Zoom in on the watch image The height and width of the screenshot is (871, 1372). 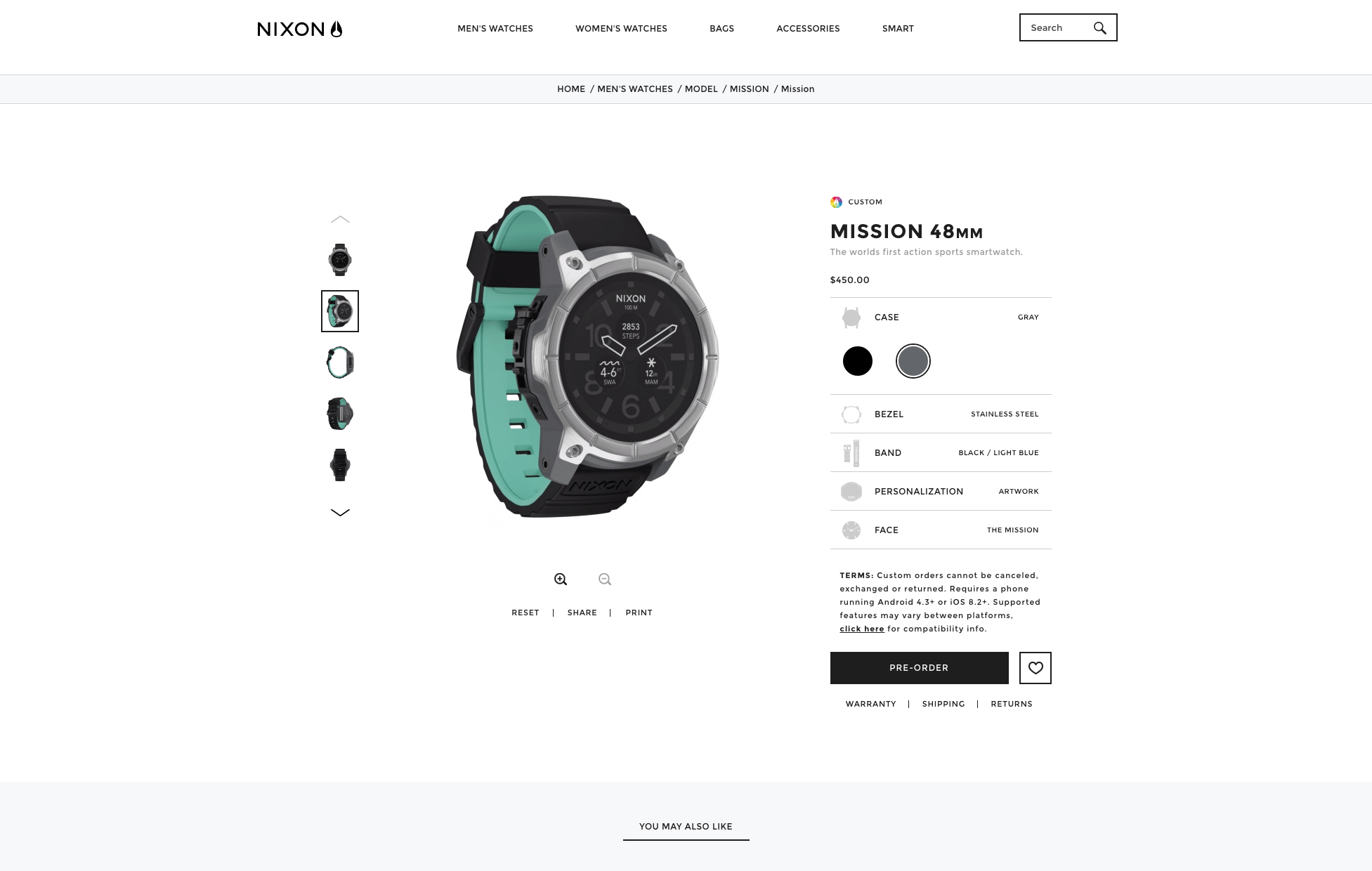[x=560, y=579]
